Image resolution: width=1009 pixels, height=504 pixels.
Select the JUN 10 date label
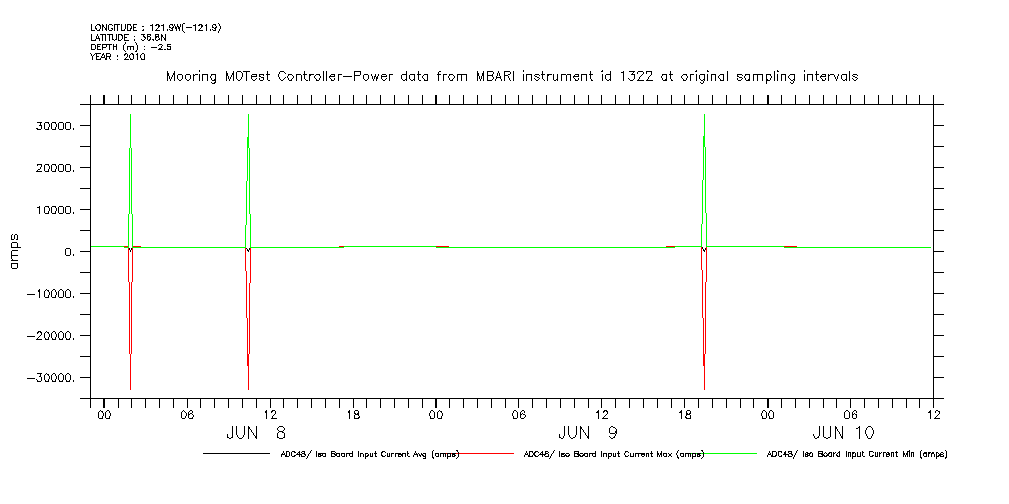(843, 433)
